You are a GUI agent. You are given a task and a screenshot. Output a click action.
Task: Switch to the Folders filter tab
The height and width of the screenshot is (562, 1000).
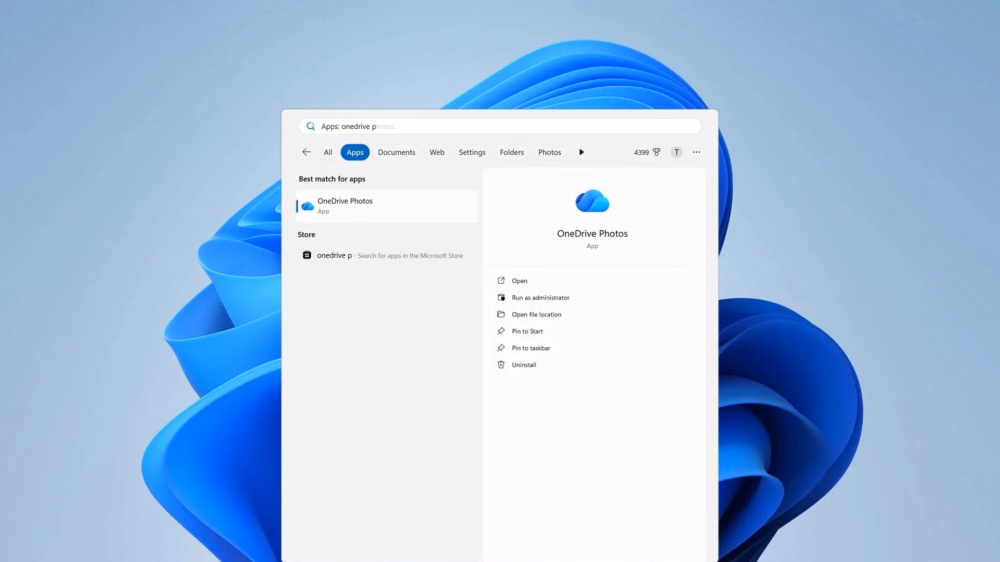point(511,152)
